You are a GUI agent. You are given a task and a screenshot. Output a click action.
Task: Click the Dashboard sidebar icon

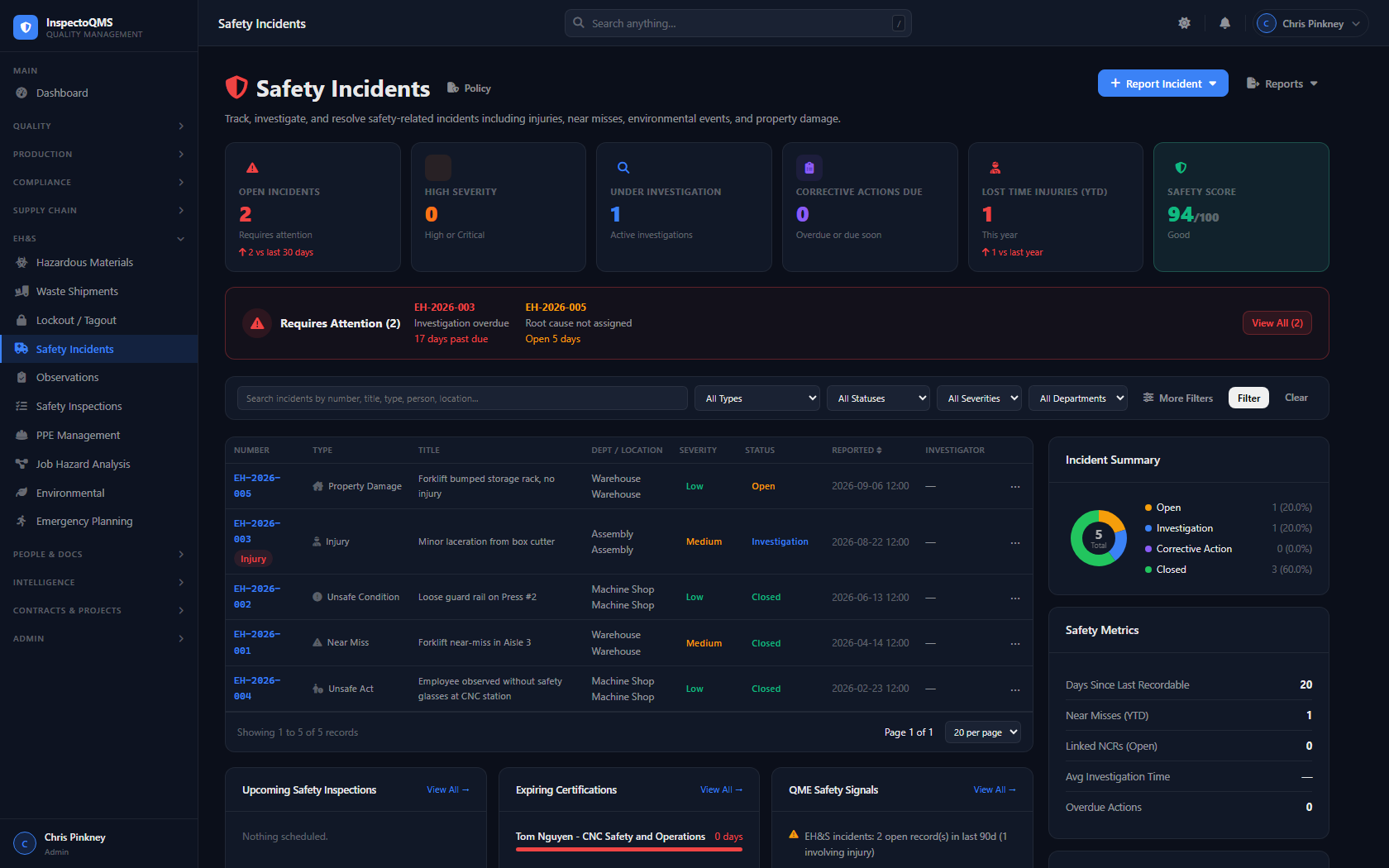[22, 93]
